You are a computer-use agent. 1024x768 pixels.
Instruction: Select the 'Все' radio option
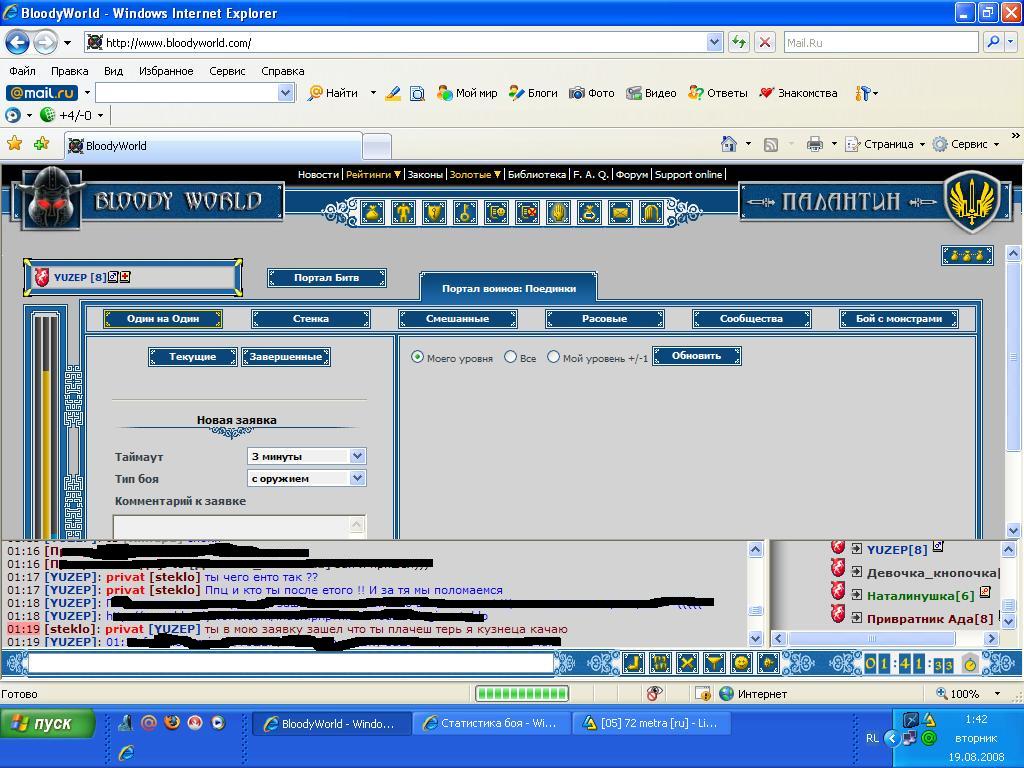(x=511, y=357)
